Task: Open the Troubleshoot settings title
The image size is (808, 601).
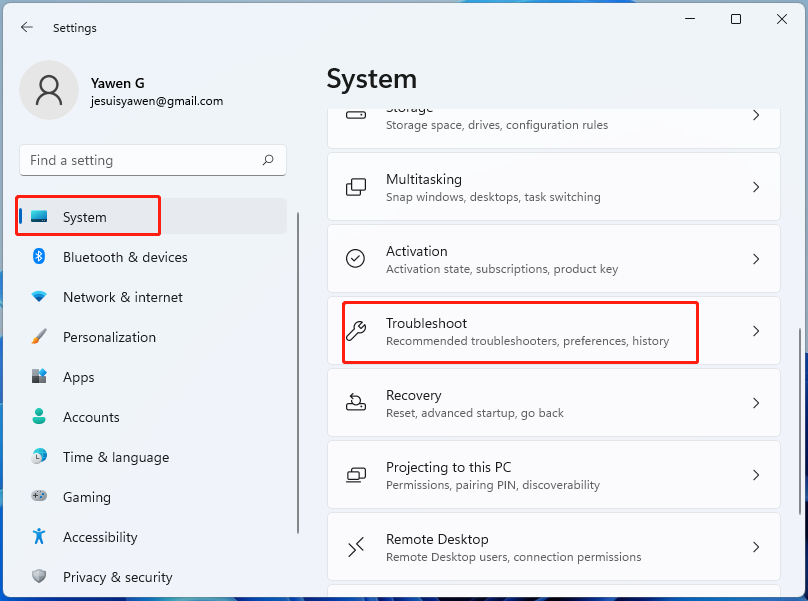Action: [x=426, y=323]
